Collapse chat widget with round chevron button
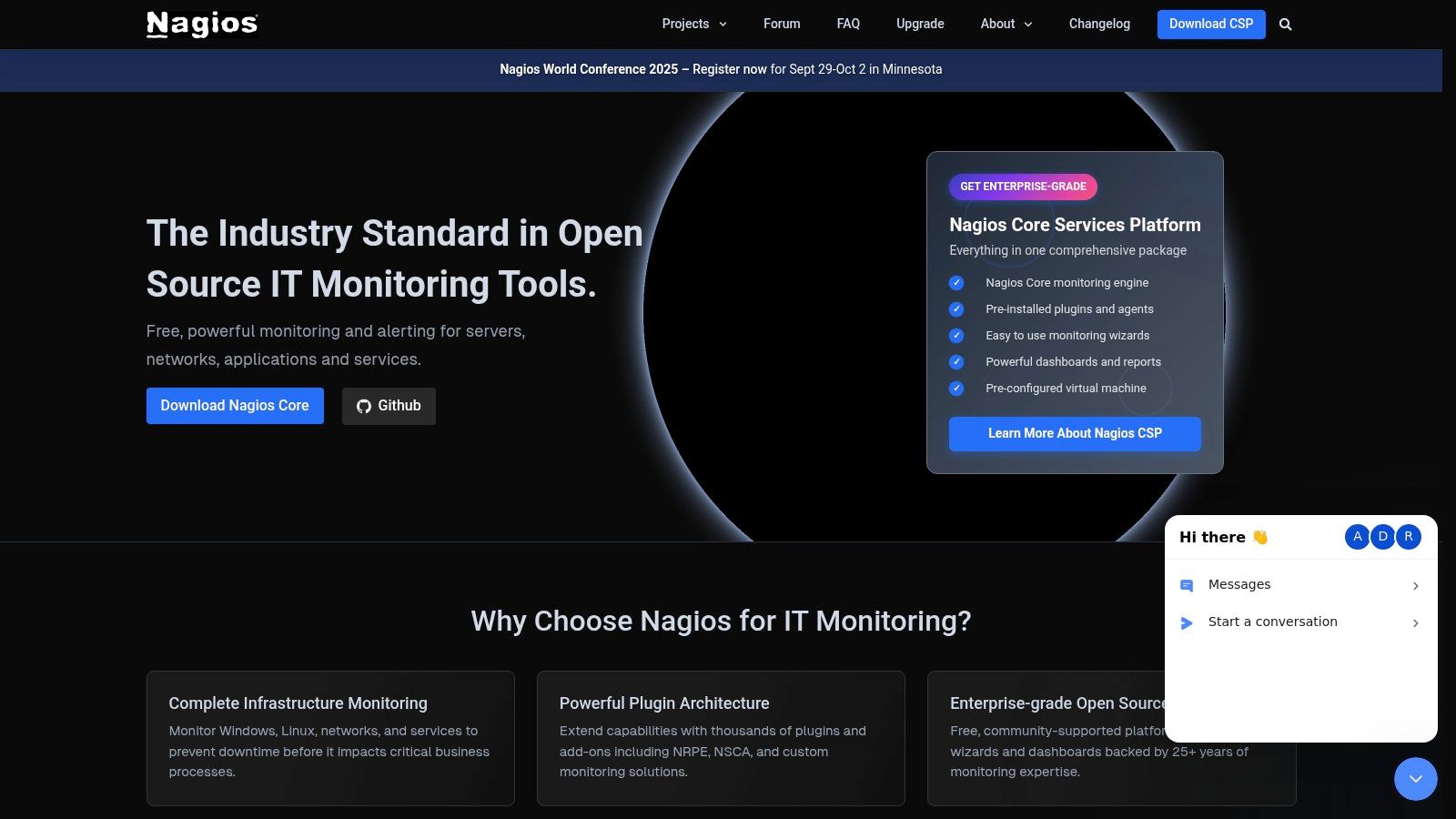The image size is (1456, 819). [x=1415, y=779]
